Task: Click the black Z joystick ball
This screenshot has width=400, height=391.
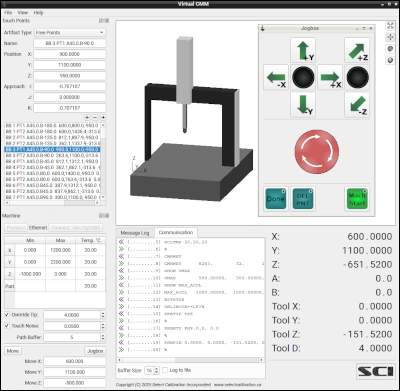Action: 357,77
